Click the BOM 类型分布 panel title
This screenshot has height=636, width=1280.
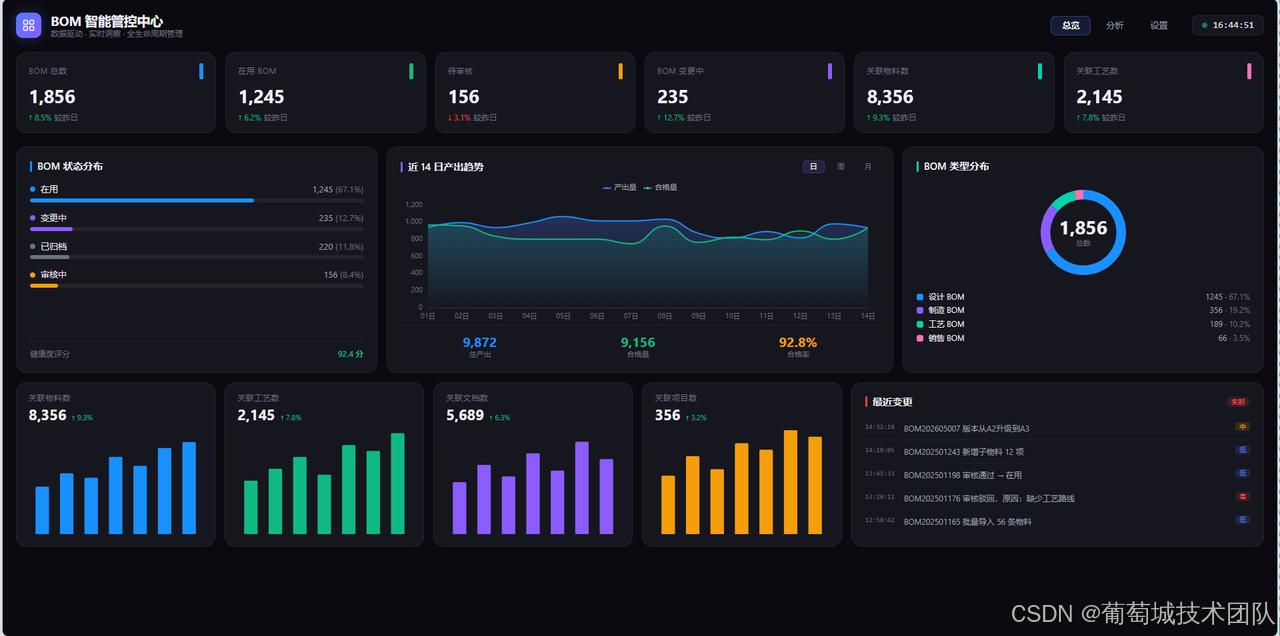click(x=956, y=167)
